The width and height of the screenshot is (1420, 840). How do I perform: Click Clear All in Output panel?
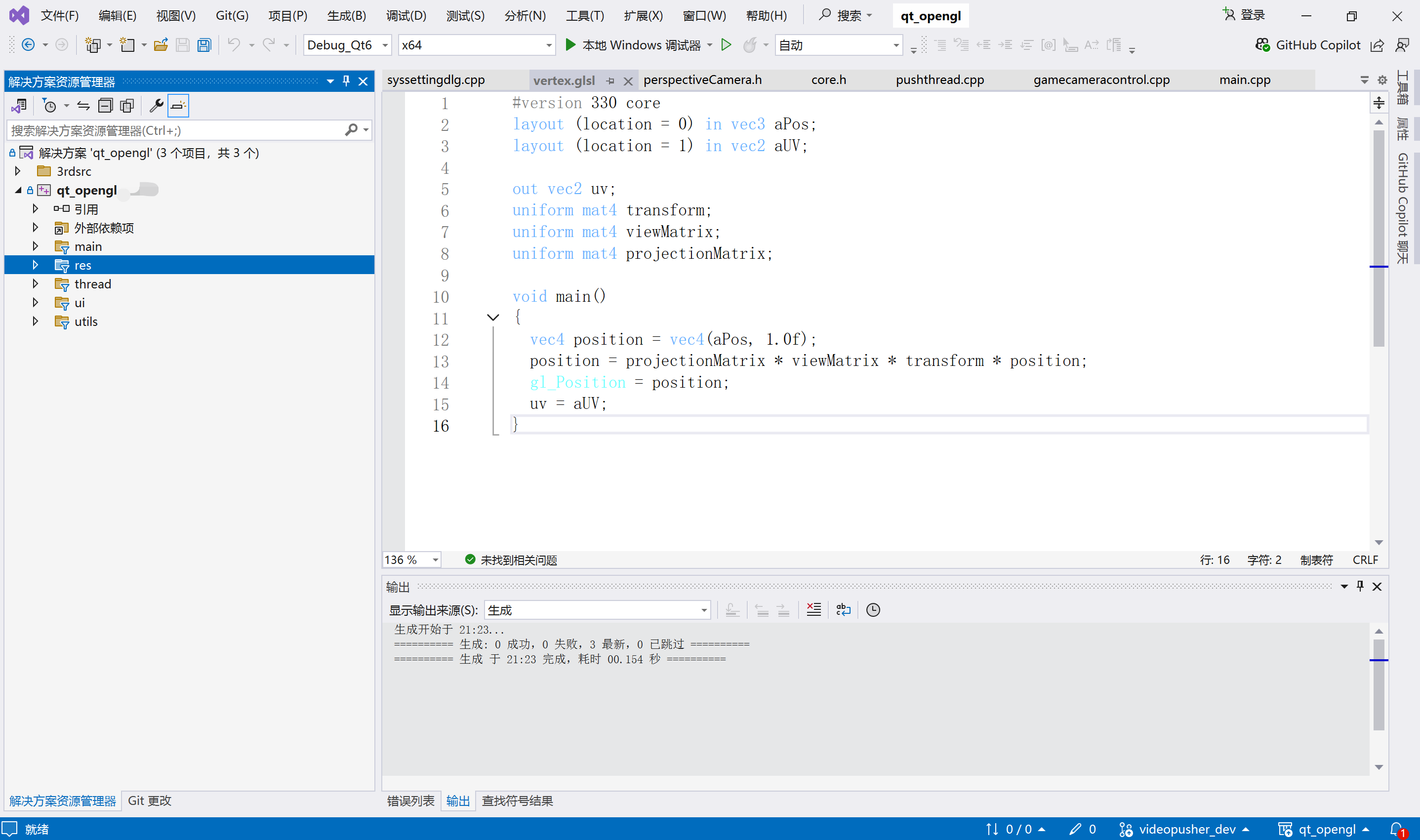click(813, 609)
